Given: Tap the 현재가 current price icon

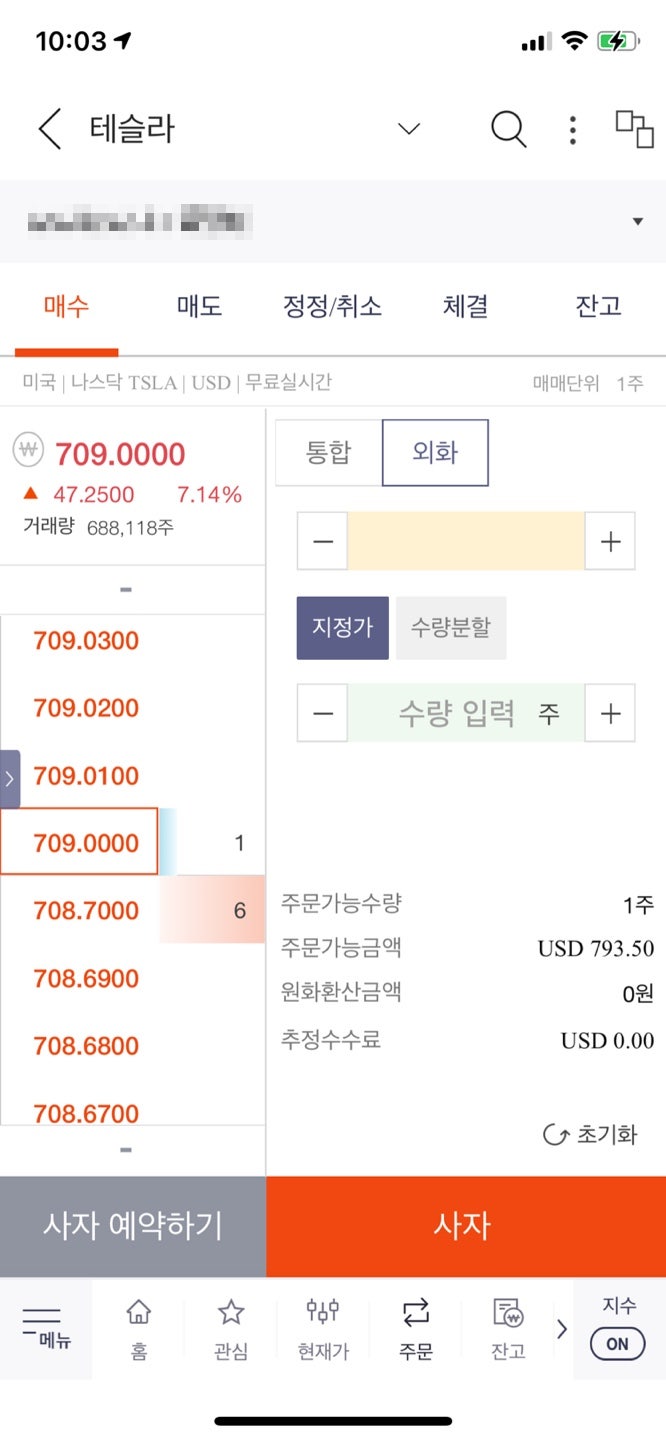Looking at the screenshot, I should pyautogui.click(x=322, y=1328).
